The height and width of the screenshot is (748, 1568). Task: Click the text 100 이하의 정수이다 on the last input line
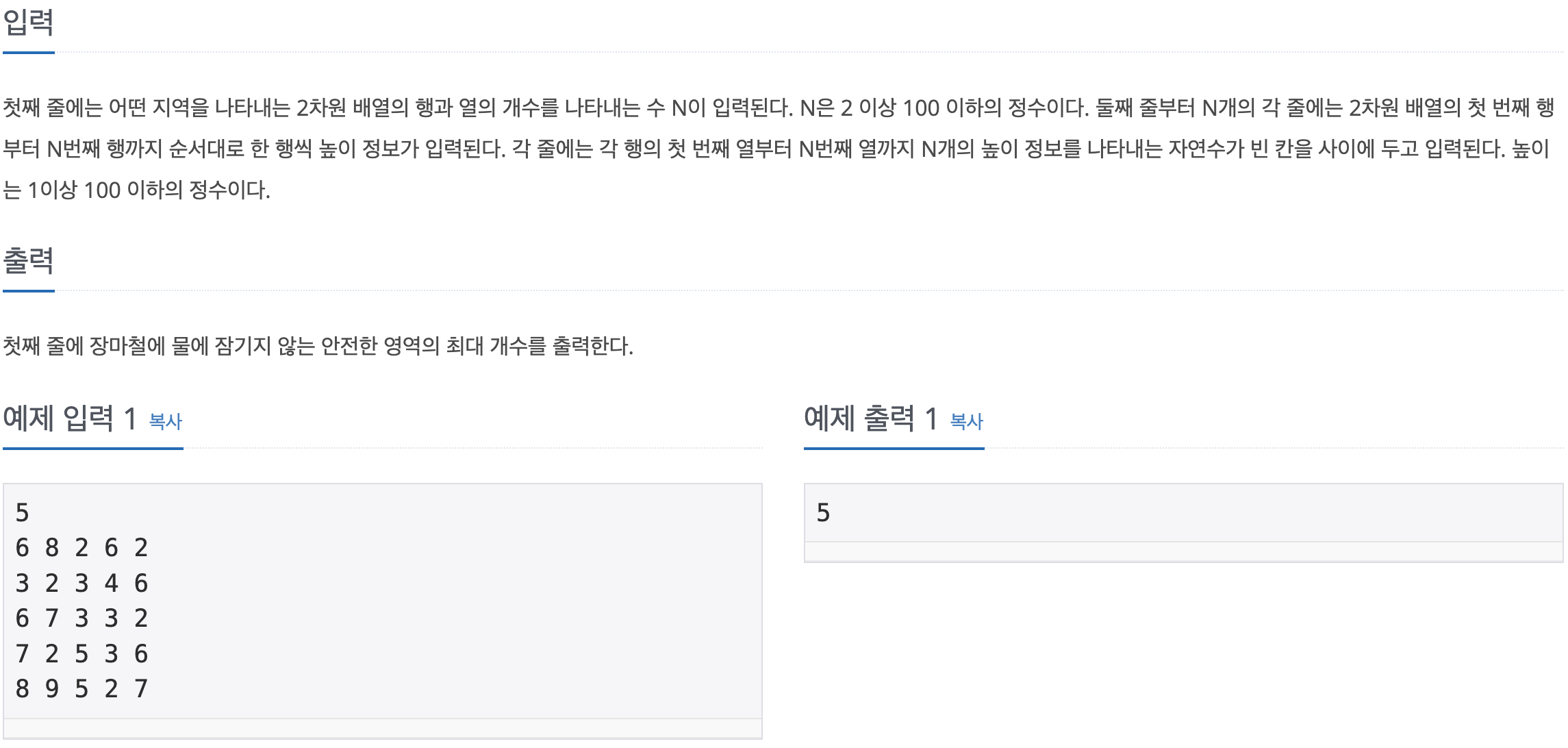[x=177, y=190]
